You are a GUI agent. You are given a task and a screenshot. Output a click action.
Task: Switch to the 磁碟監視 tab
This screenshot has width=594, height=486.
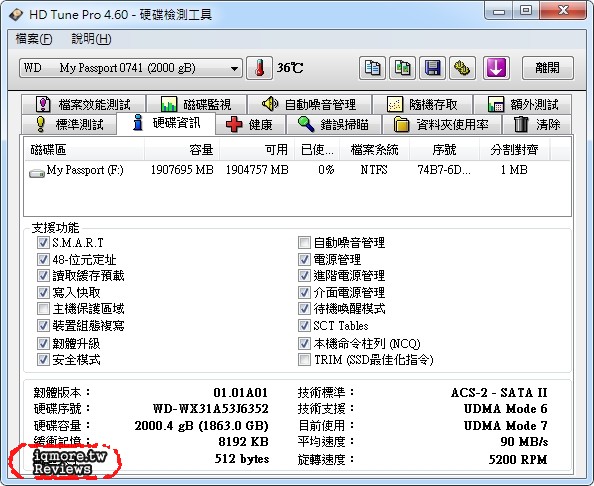coord(196,104)
